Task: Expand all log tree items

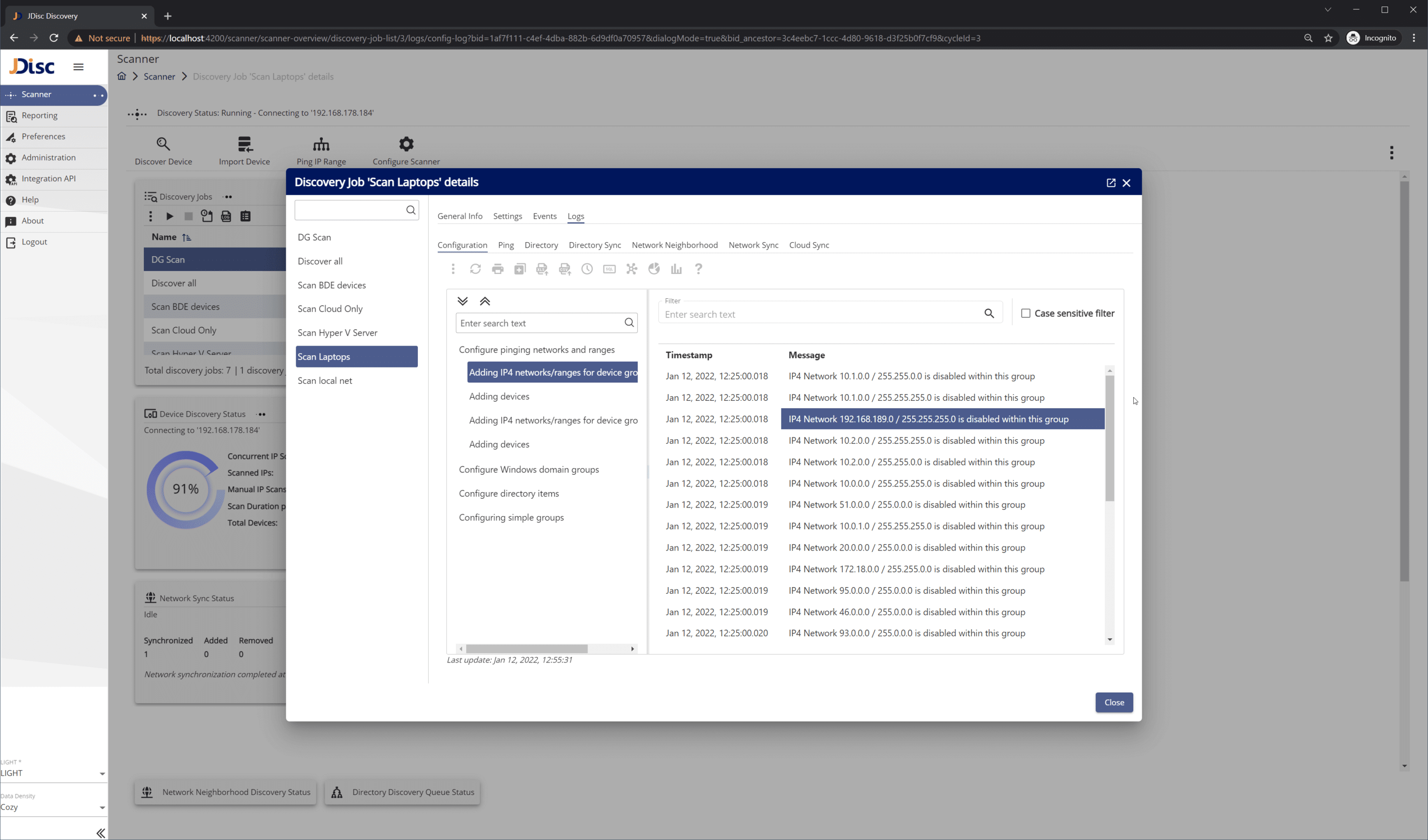Action: (x=462, y=301)
